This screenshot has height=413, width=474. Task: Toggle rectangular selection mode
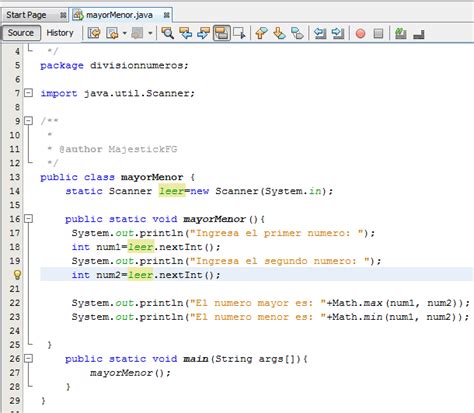coord(239,33)
